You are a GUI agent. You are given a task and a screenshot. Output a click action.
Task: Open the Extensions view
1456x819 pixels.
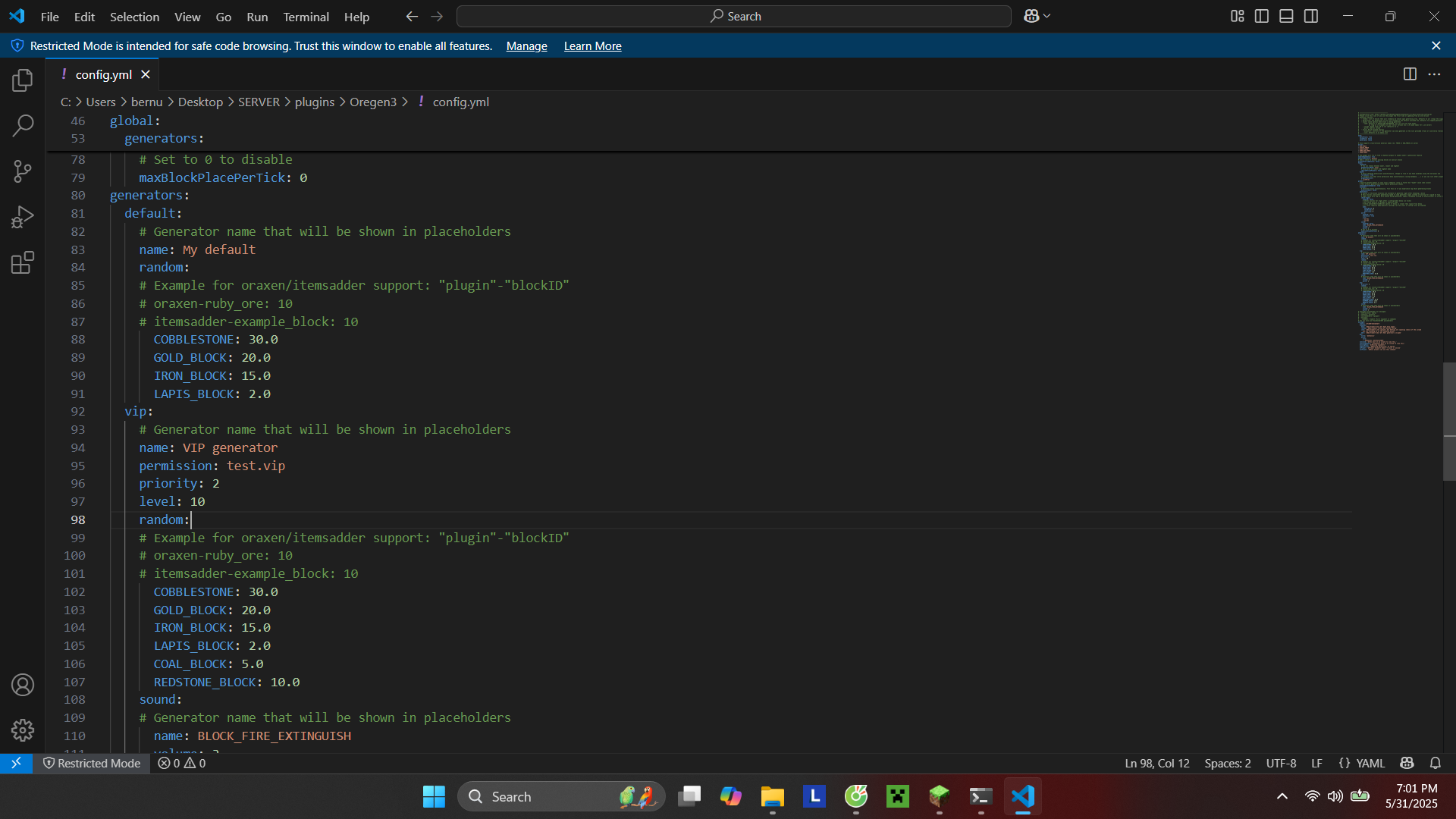[23, 263]
